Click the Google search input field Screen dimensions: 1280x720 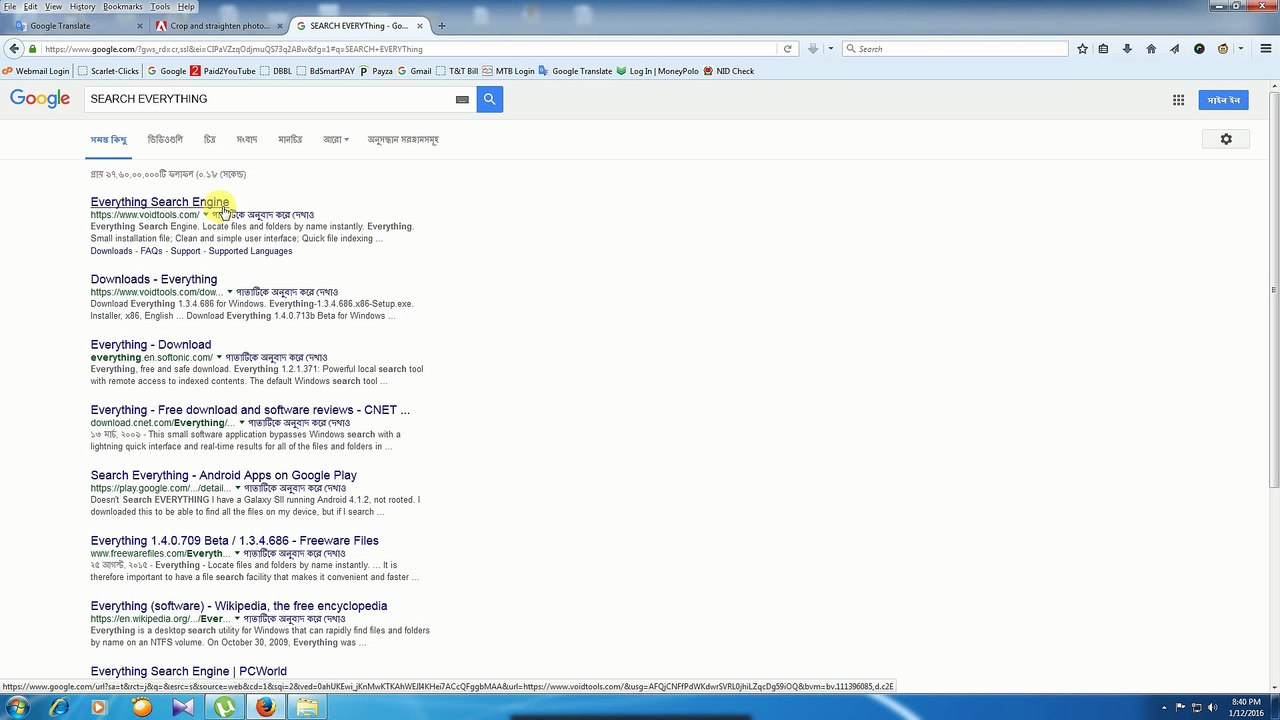click(x=270, y=99)
